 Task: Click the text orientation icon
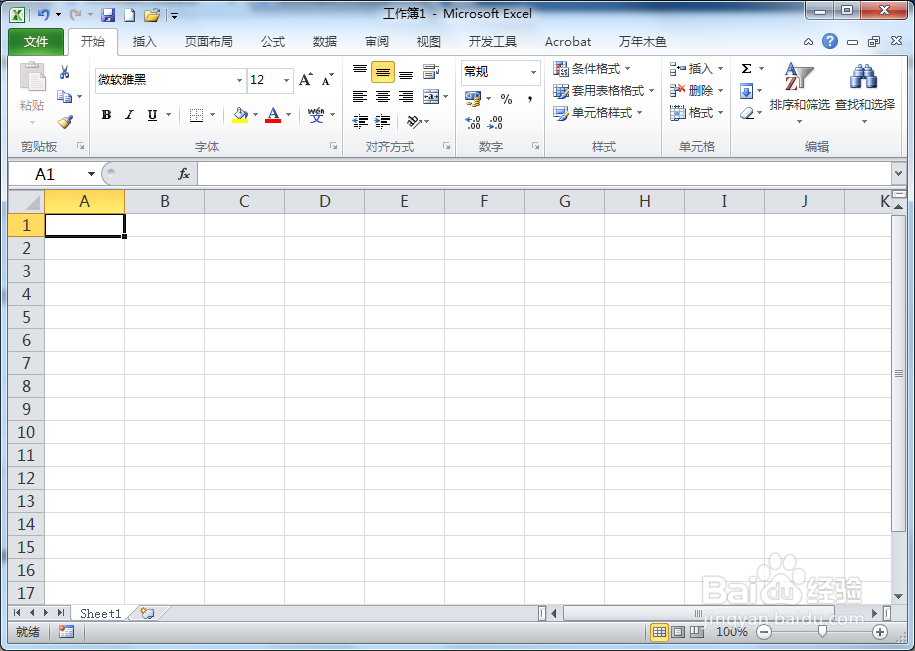pos(414,121)
